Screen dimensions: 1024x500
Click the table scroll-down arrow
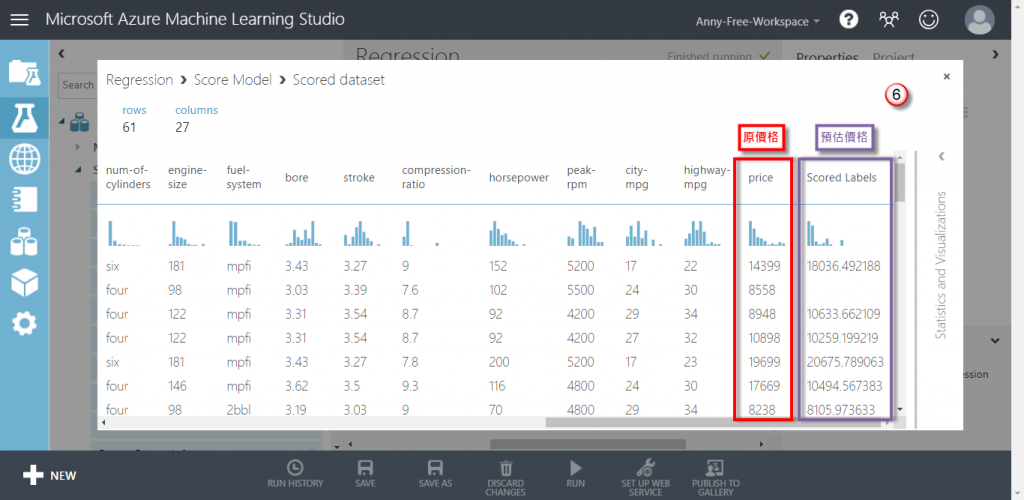pyautogui.click(x=901, y=409)
